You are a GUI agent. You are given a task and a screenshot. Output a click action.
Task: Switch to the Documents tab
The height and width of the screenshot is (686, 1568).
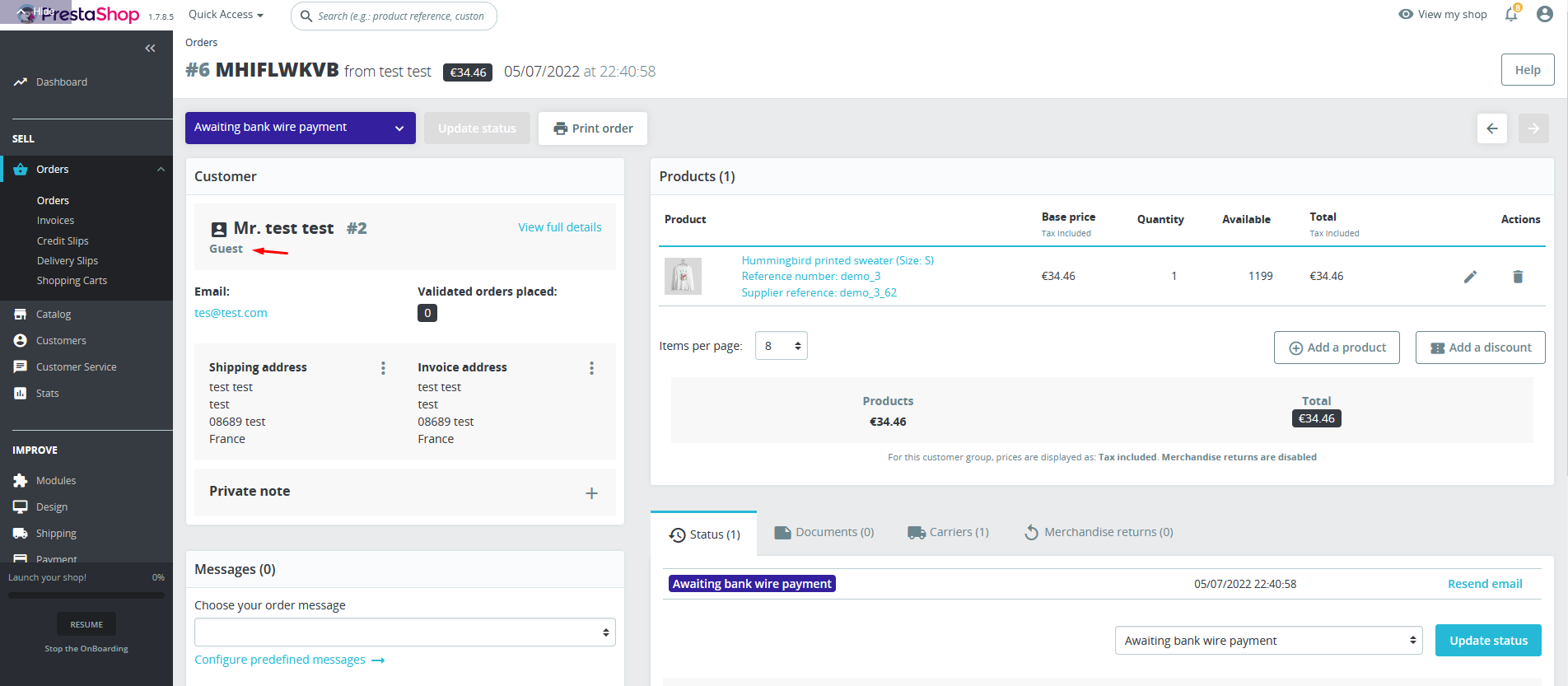click(824, 533)
